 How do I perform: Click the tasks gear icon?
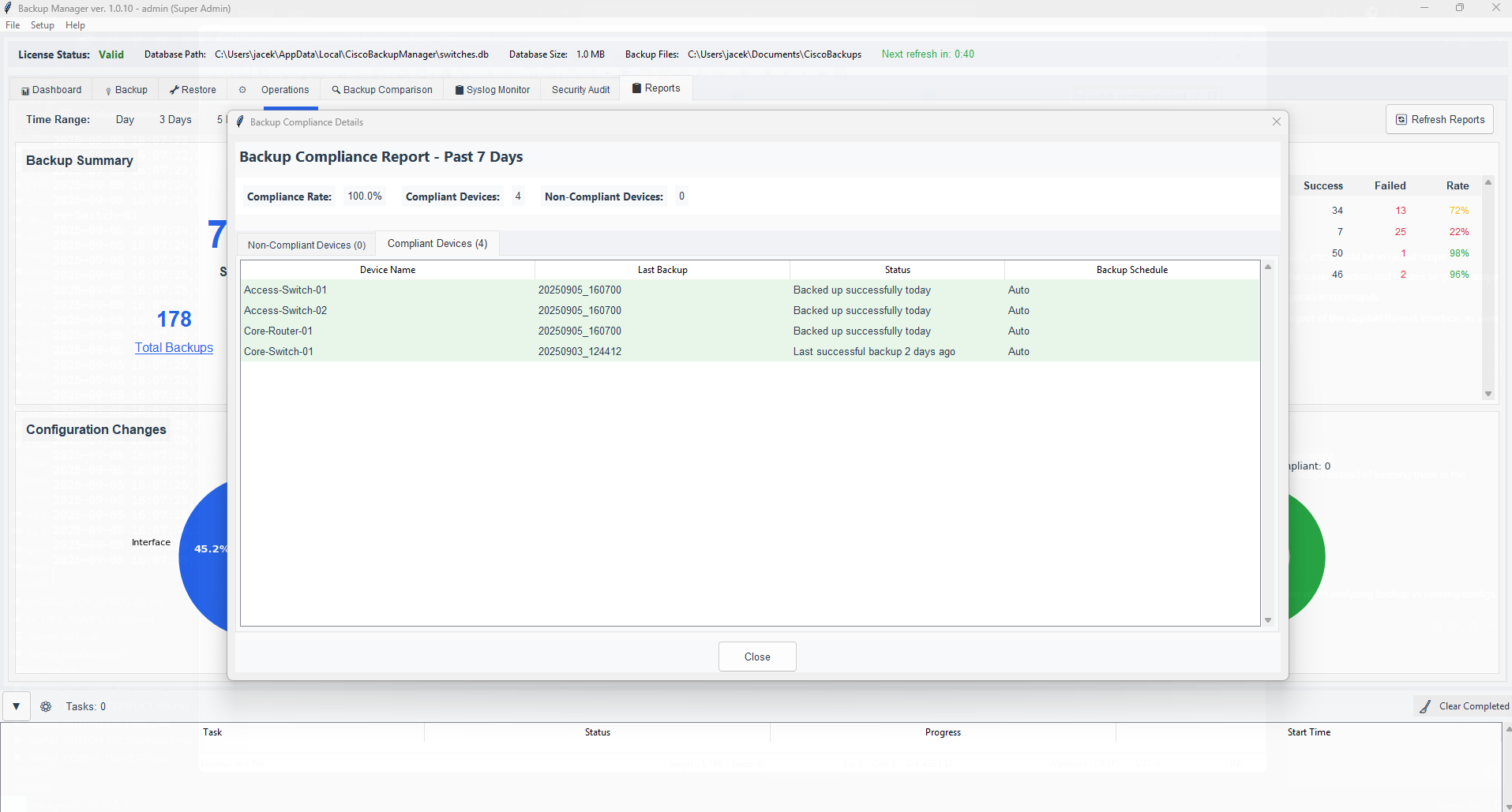tap(46, 706)
